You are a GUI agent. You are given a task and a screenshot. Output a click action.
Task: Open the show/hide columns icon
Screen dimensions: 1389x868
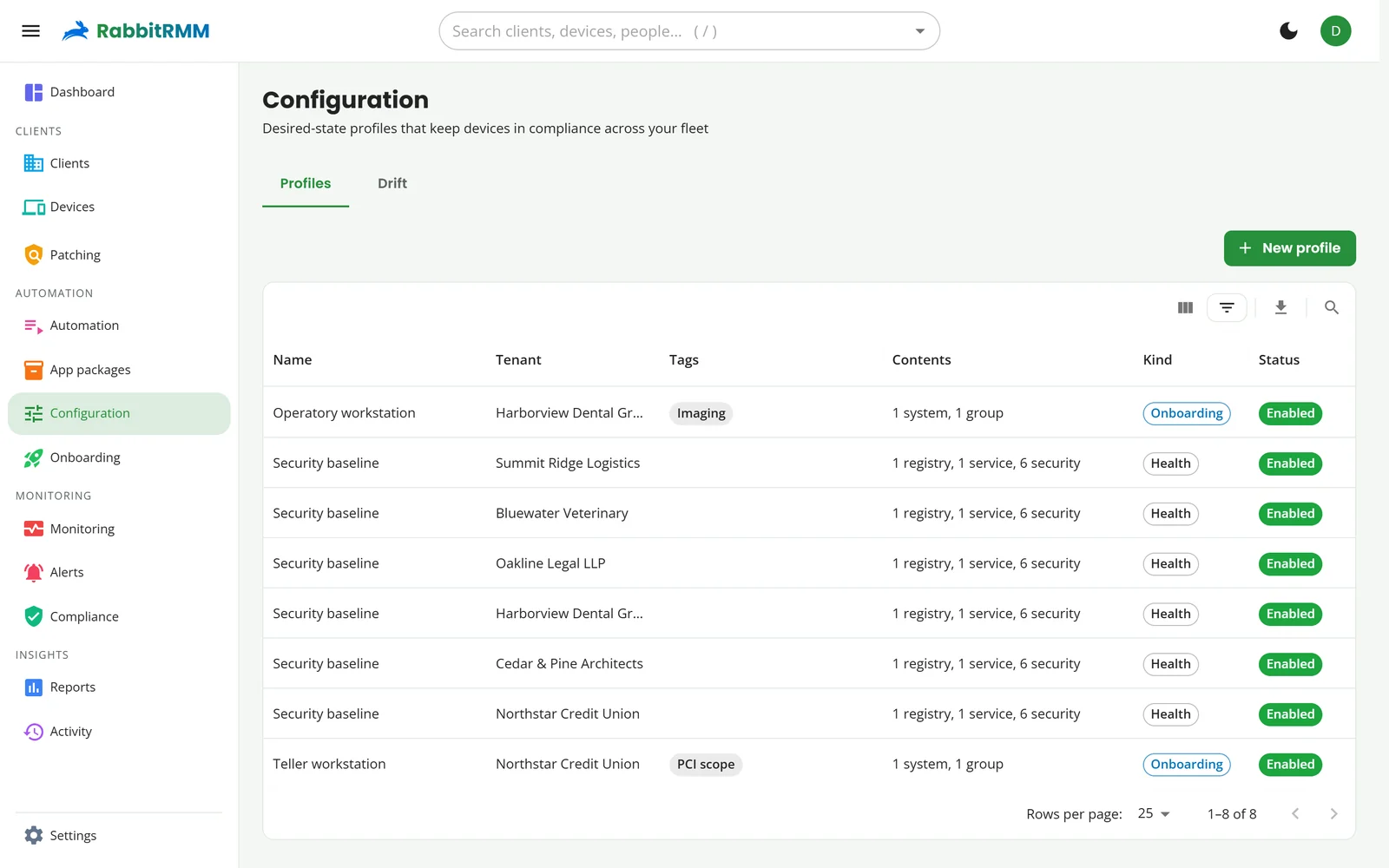(1185, 307)
